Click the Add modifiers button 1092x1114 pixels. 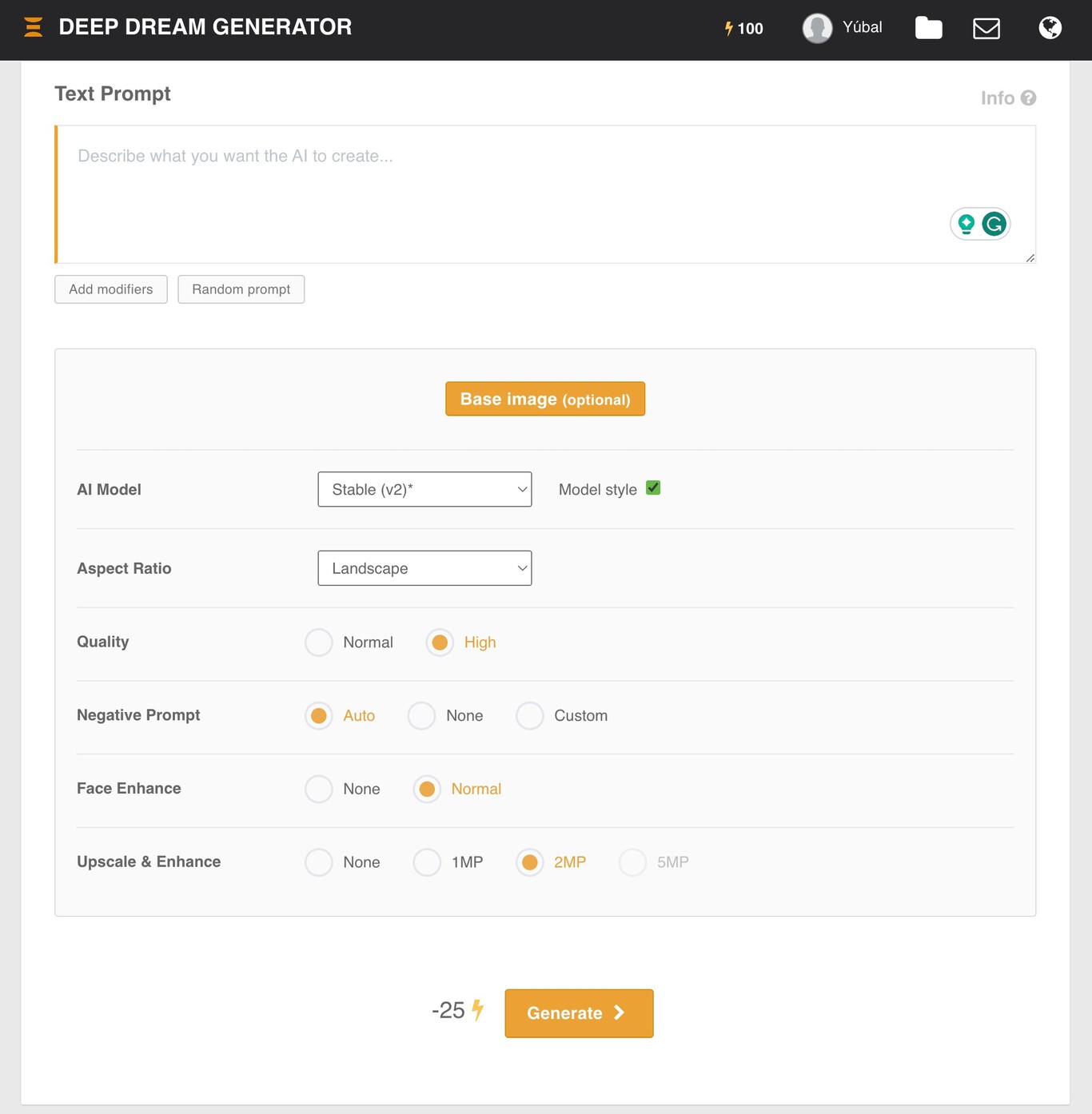point(111,289)
